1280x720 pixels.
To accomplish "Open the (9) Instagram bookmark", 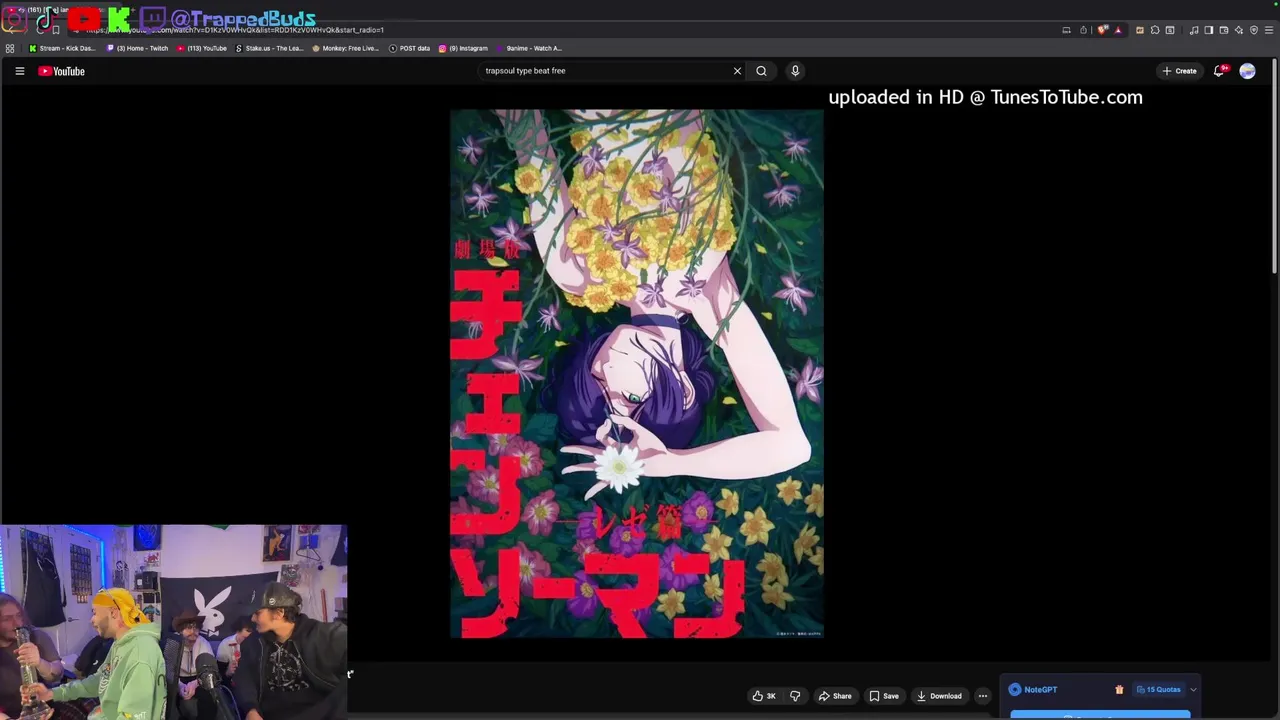I will [463, 48].
